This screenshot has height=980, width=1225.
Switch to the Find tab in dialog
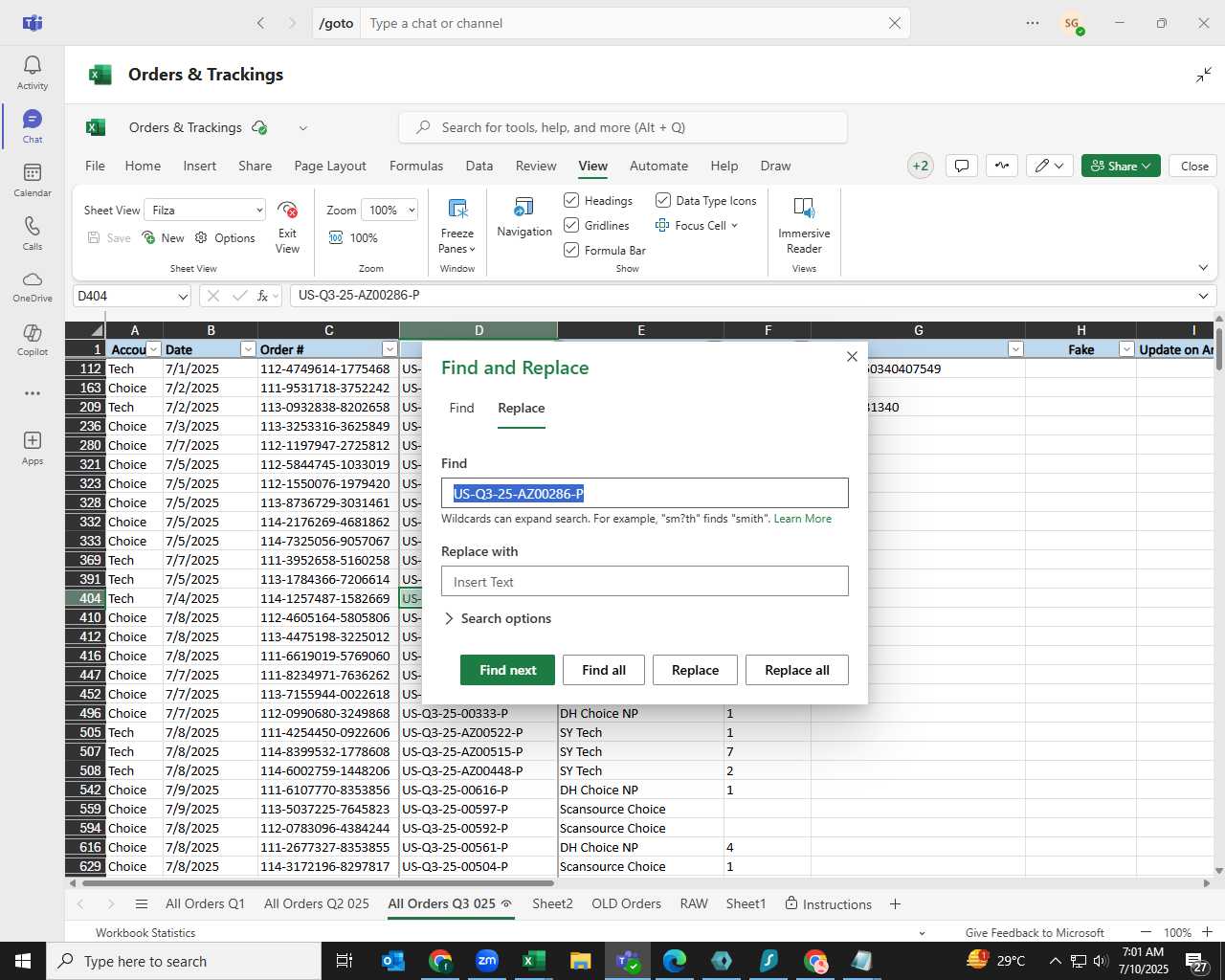[x=461, y=408]
